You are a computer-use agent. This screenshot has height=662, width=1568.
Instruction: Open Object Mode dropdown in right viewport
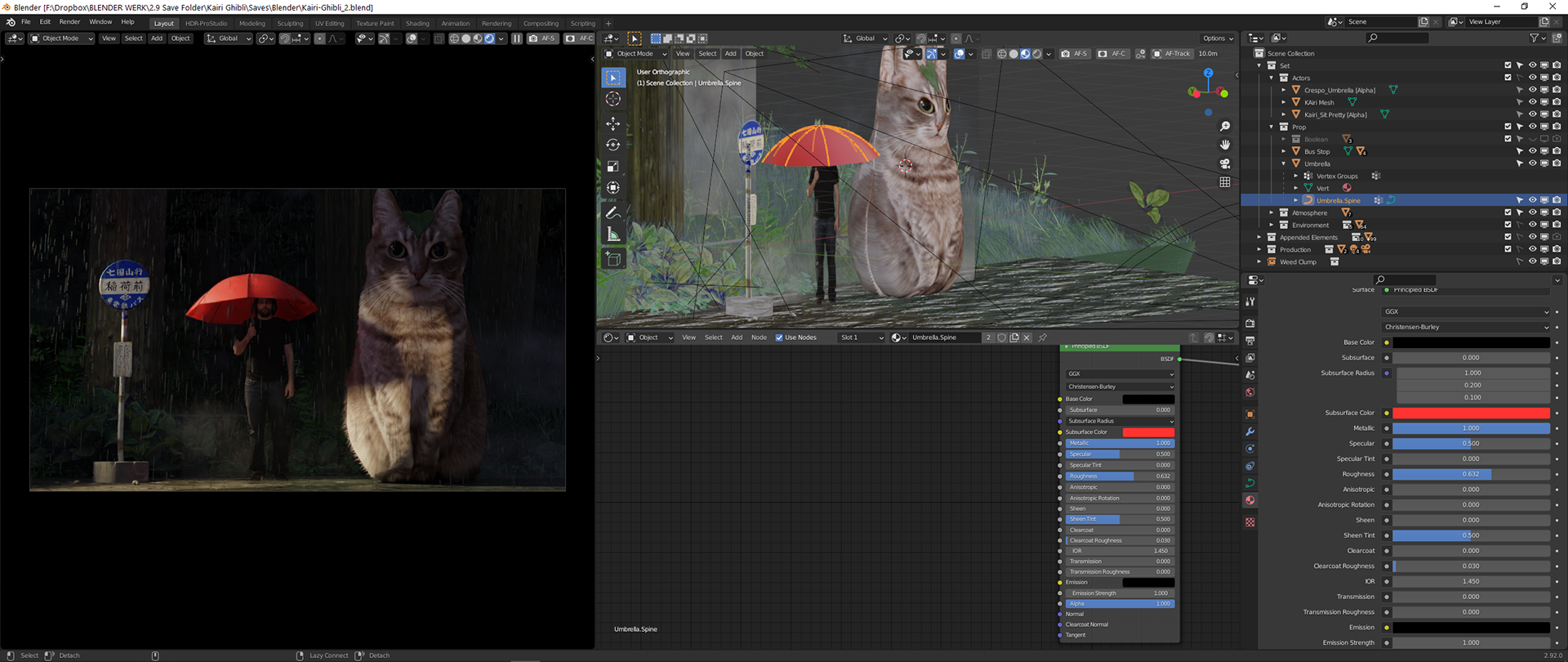tap(635, 54)
